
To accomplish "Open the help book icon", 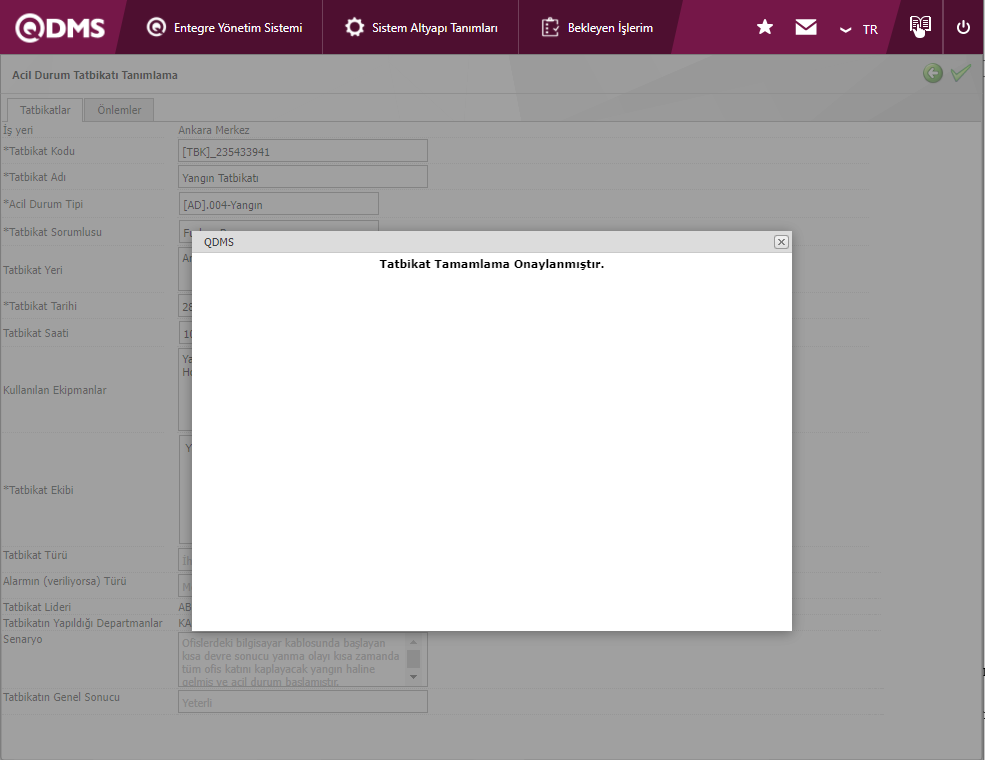I will pyautogui.click(x=920, y=26).
